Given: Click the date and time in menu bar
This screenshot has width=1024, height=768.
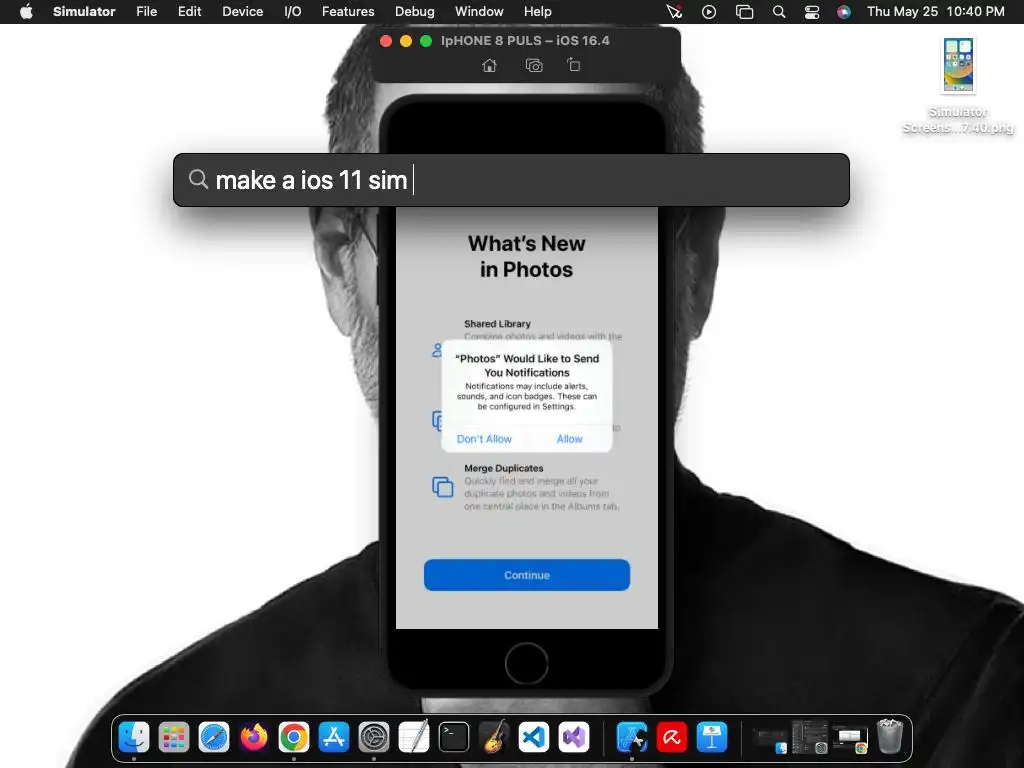Looking at the screenshot, I should coord(935,12).
